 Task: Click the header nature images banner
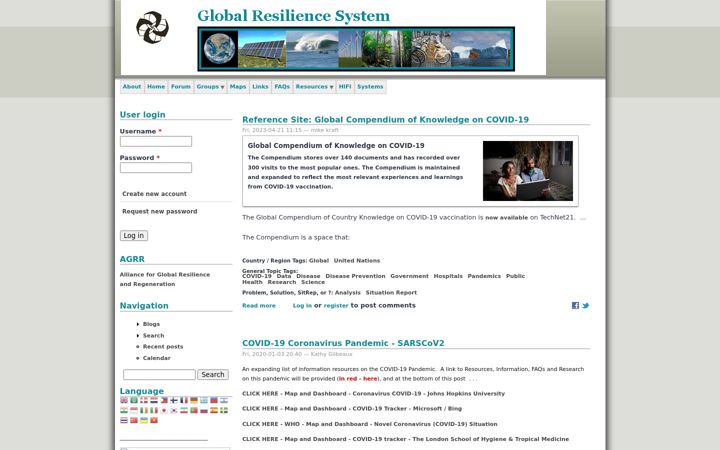(x=356, y=49)
